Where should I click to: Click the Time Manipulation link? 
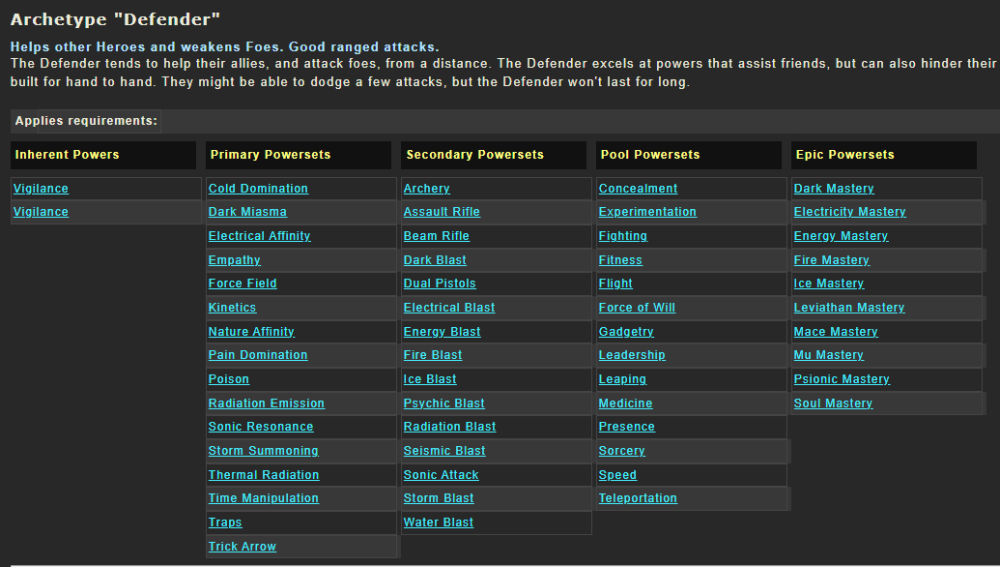263,499
